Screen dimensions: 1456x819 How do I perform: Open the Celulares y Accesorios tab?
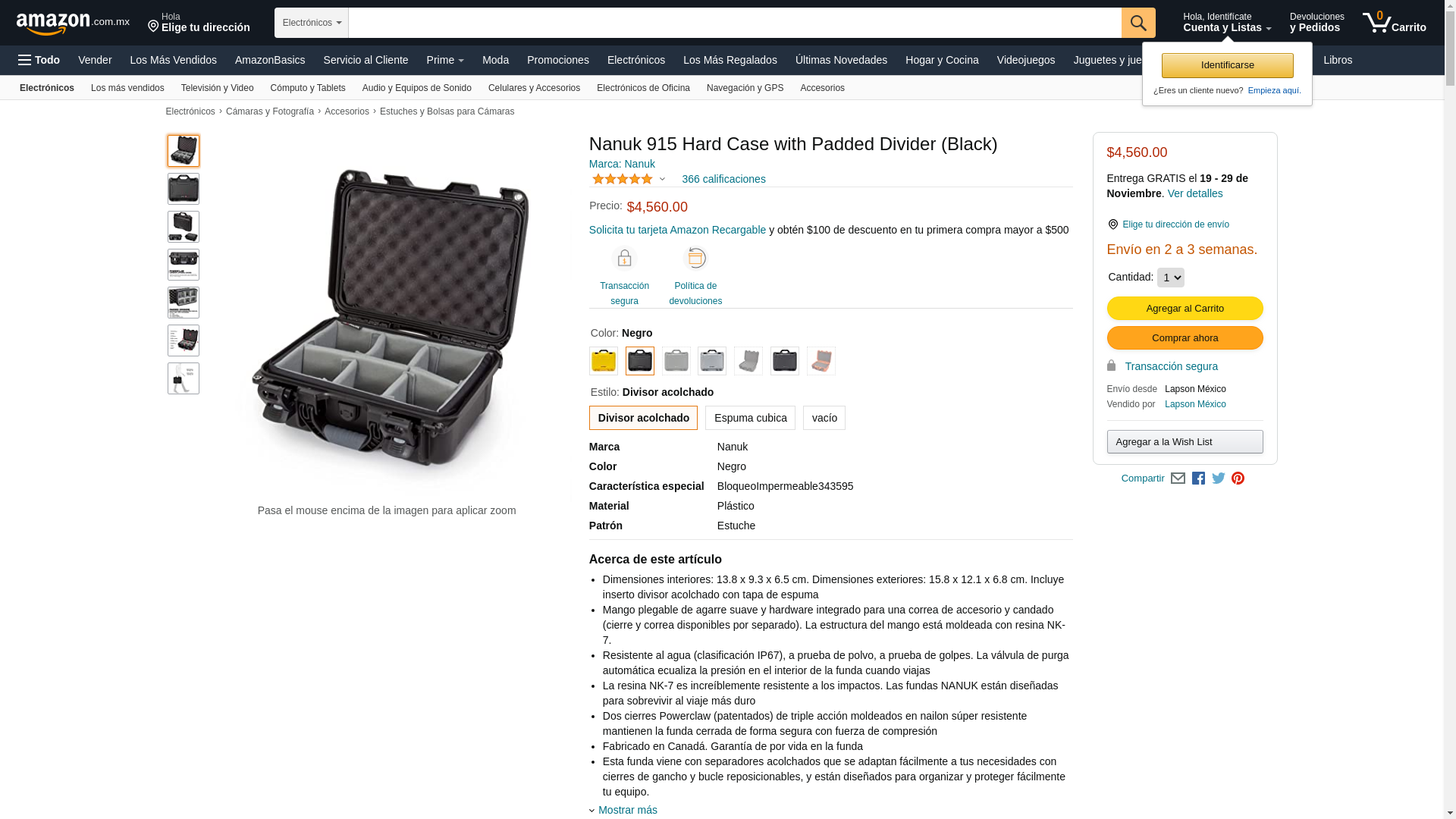point(534,88)
